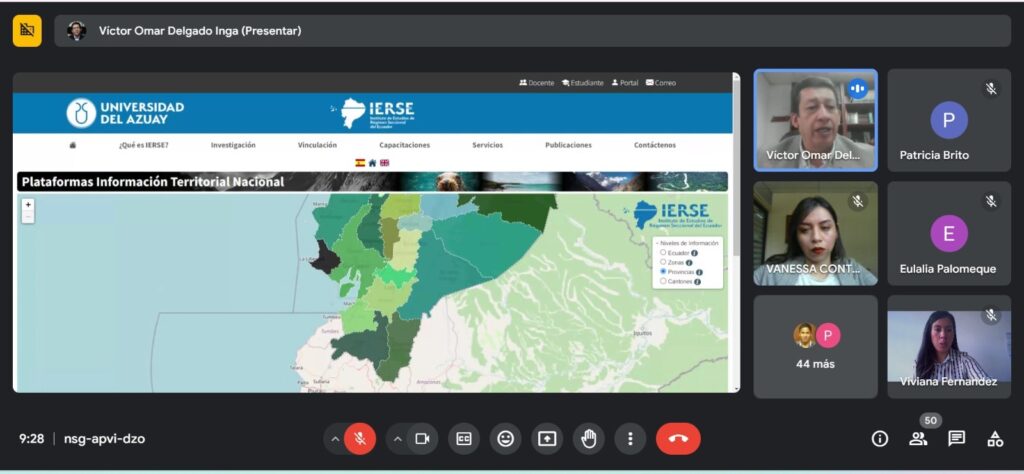Click the home icon in the IERSE navigation bar
Screen dimensions: 1024x474
(72, 145)
